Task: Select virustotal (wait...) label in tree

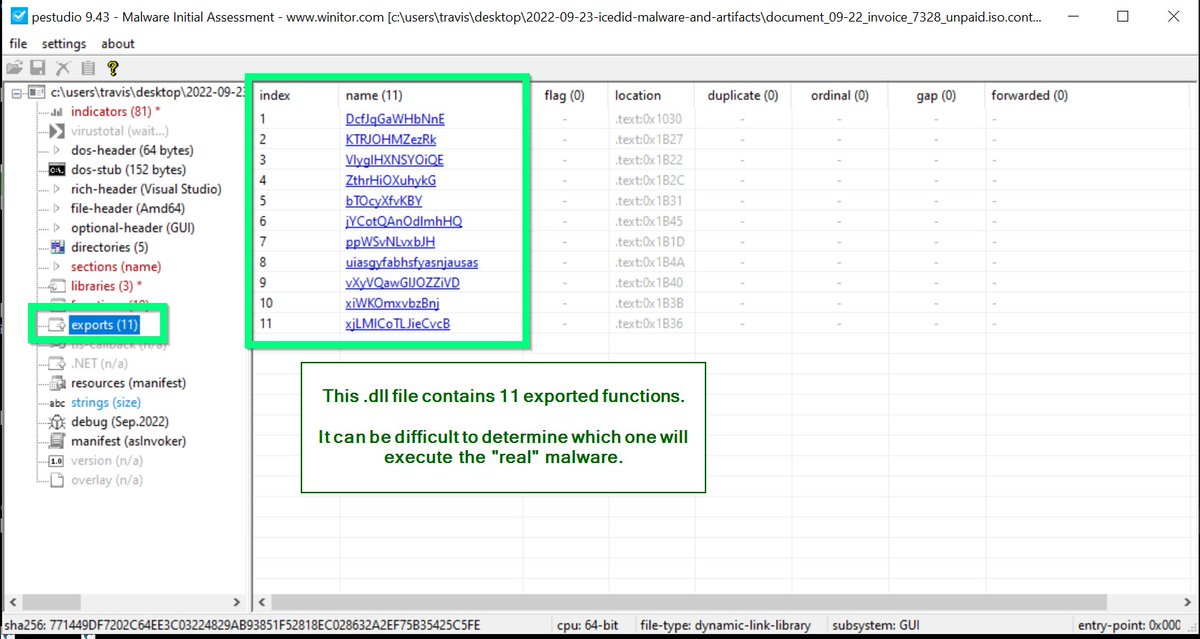Action: (120, 131)
